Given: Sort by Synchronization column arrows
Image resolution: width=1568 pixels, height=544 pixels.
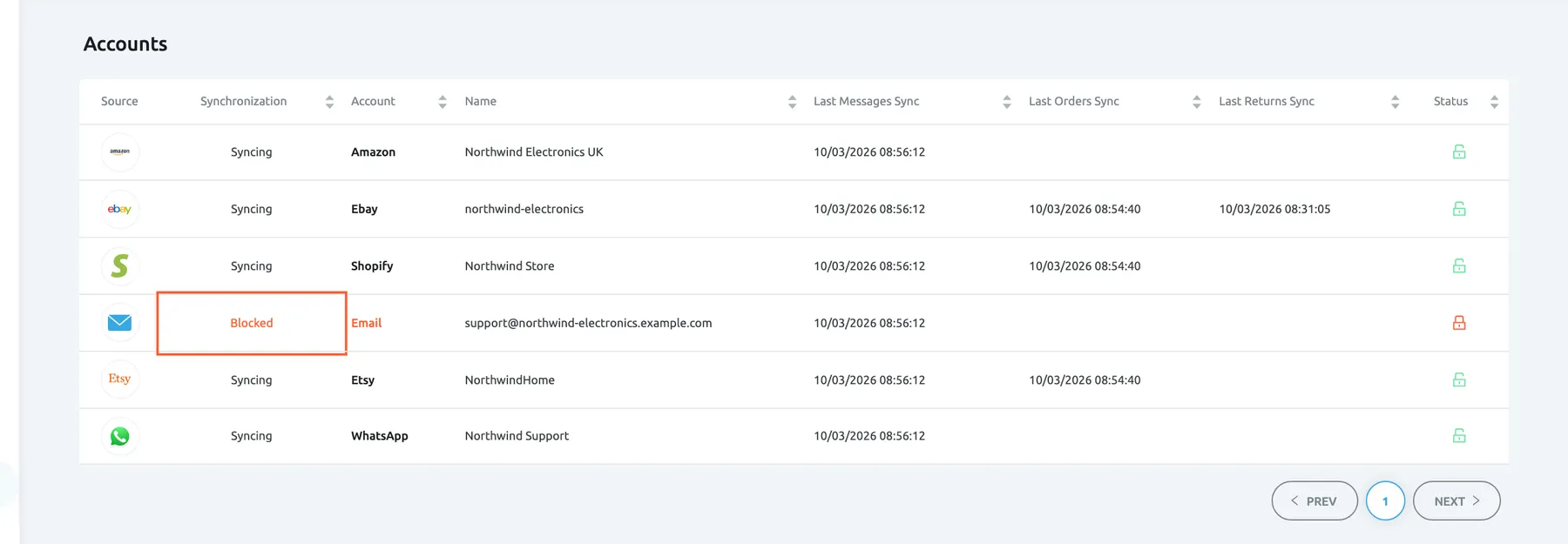Looking at the screenshot, I should pos(329,102).
